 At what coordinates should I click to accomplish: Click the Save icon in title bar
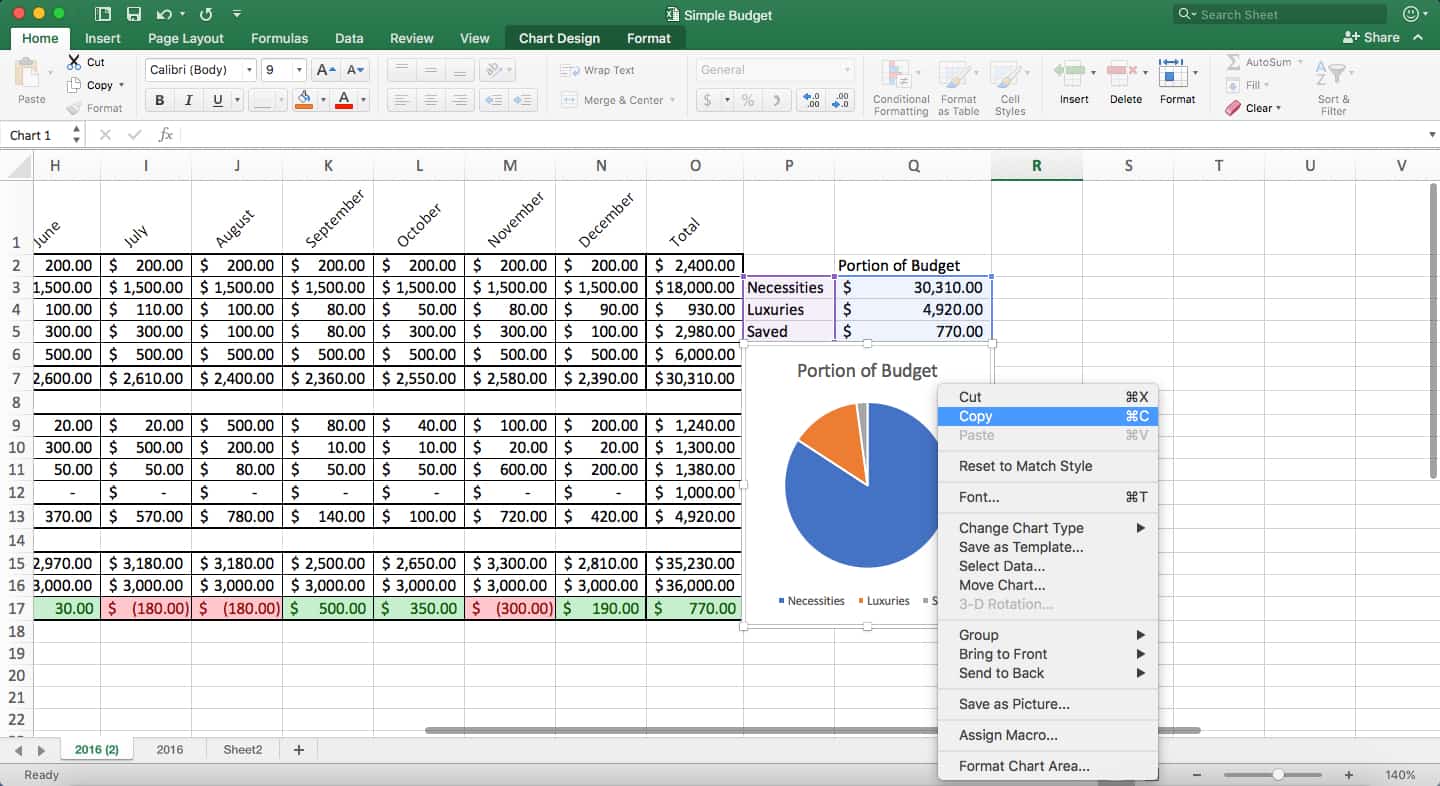coord(133,14)
